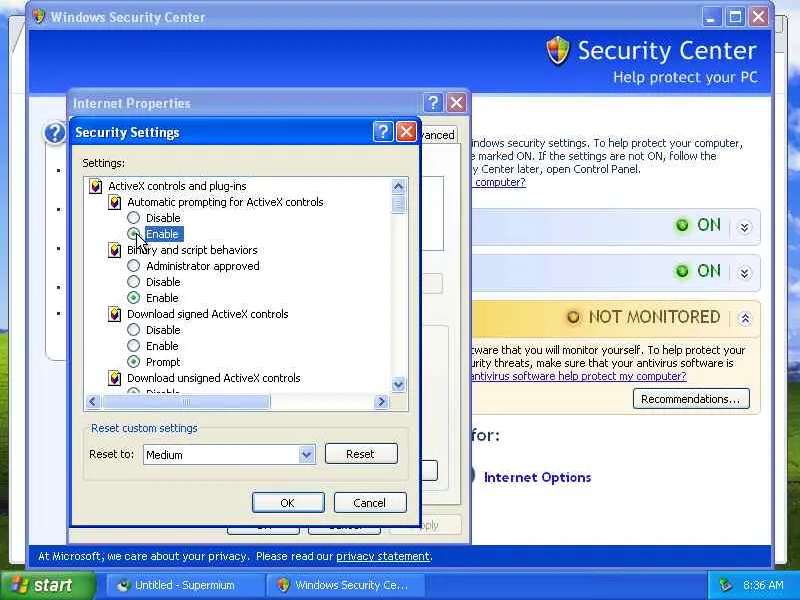800x600 pixels.
Task: Close the Internet Properties window
Action: tap(456, 103)
